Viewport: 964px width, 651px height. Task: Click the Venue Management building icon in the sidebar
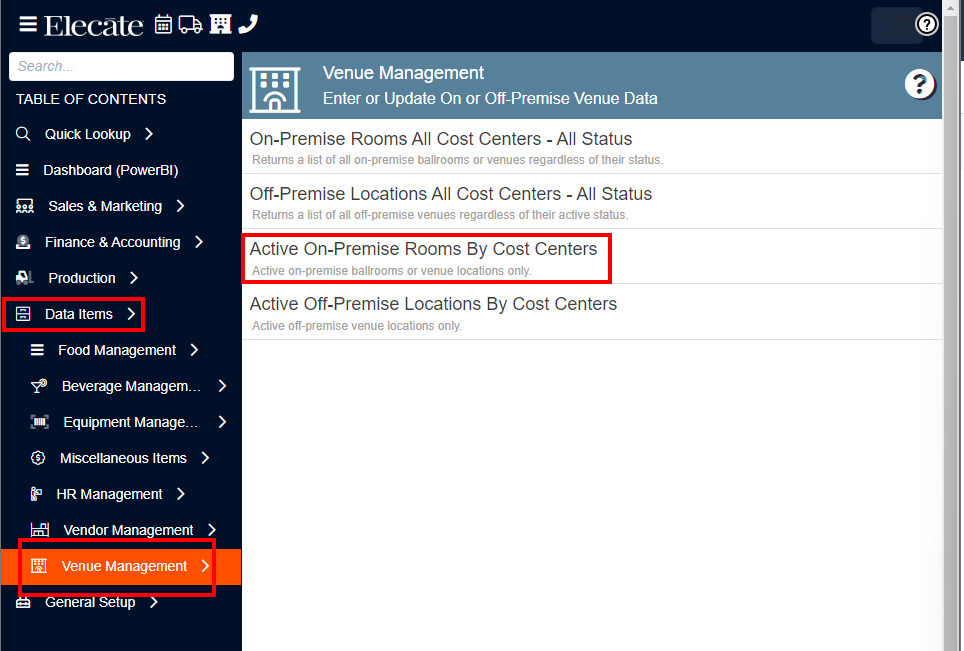(x=38, y=565)
